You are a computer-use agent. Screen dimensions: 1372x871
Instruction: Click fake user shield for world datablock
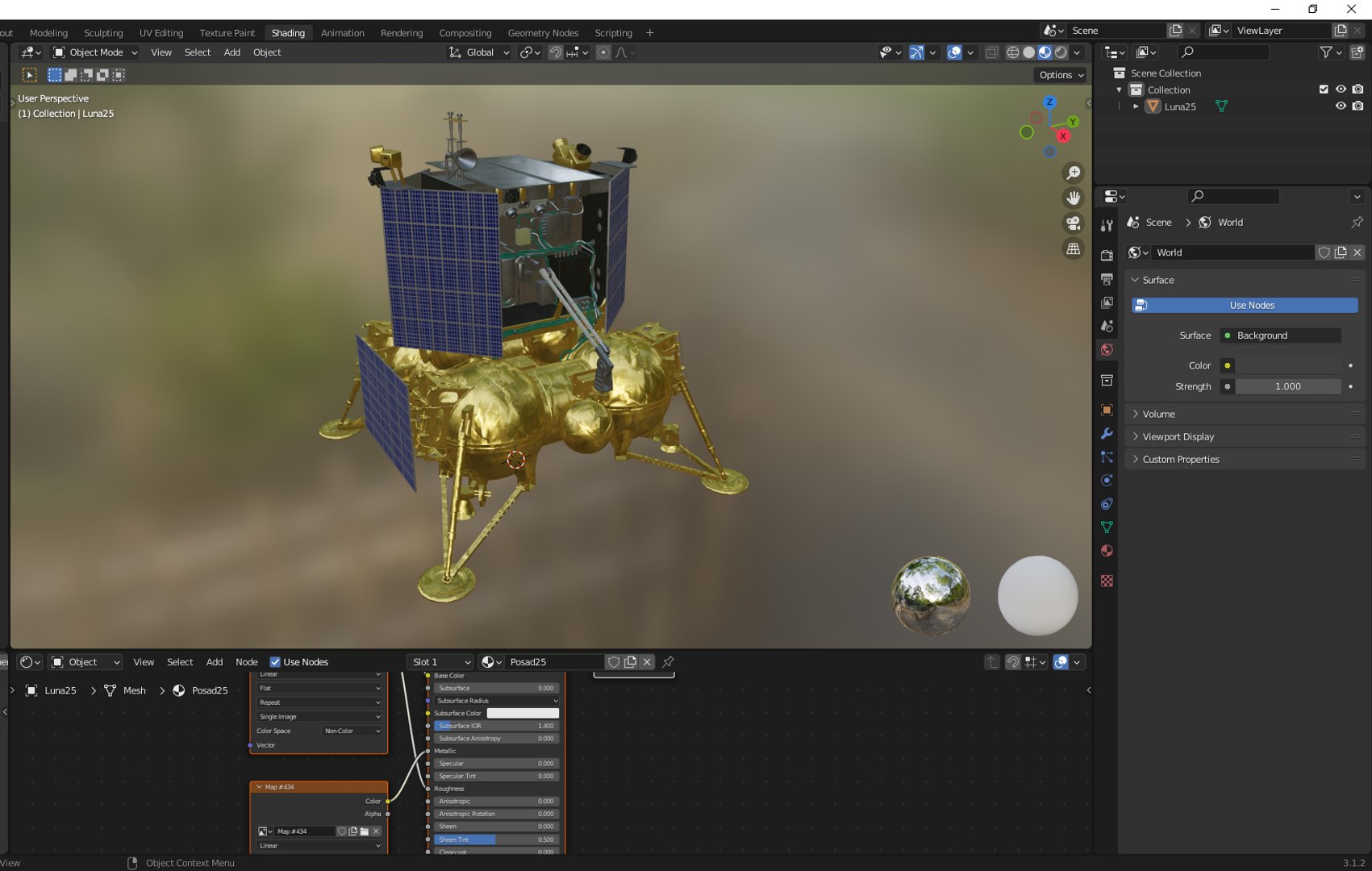point(1324,252)
